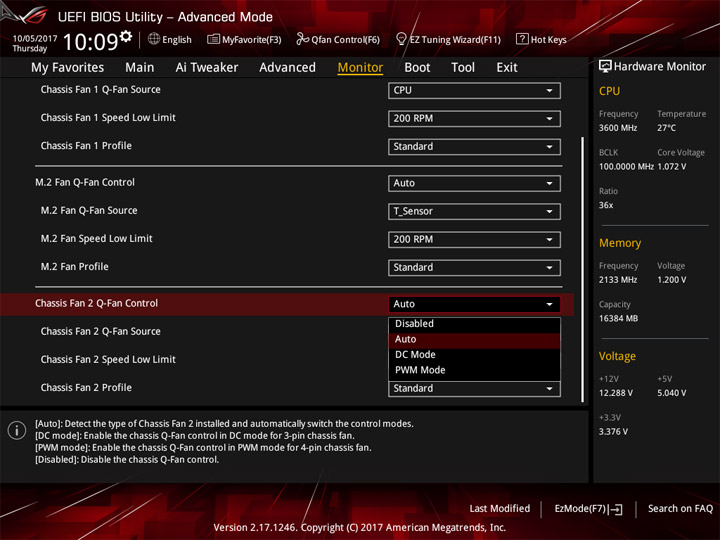Click Search on FAQ link
The width and height of the screenshot is (720, 540).
[x=680, y=508]
